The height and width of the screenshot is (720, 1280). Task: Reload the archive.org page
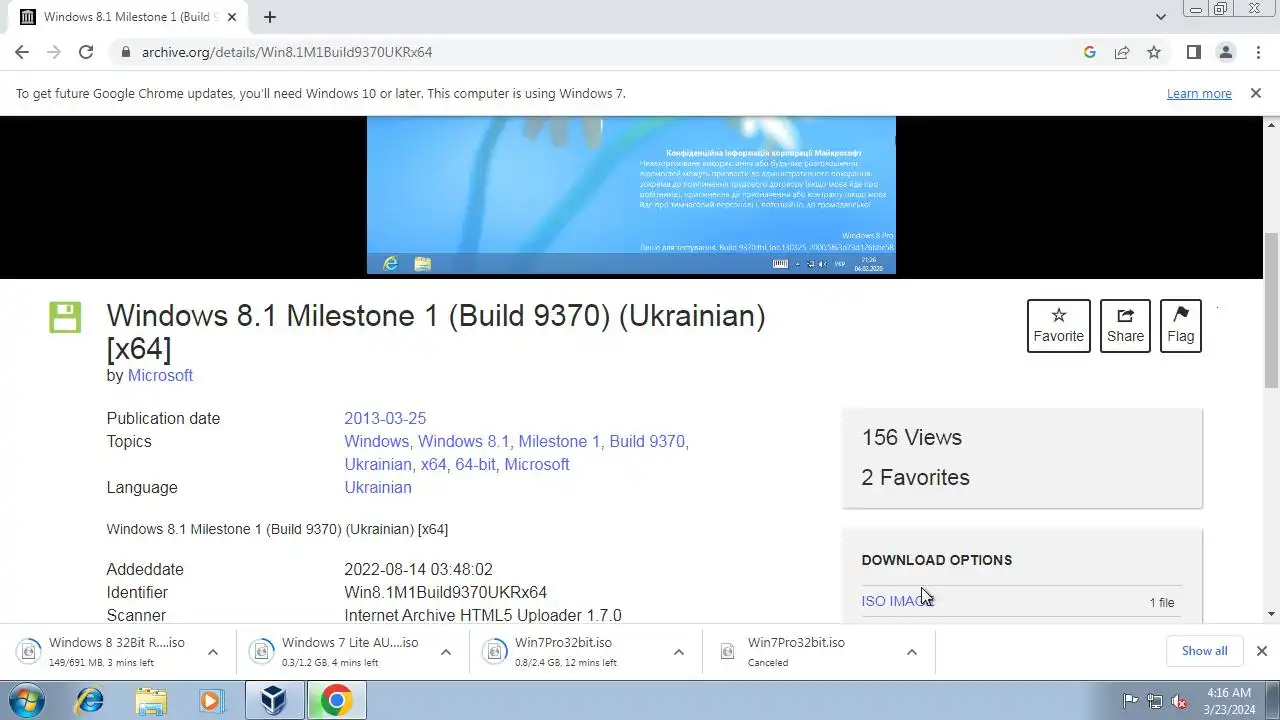click(86, 52)
